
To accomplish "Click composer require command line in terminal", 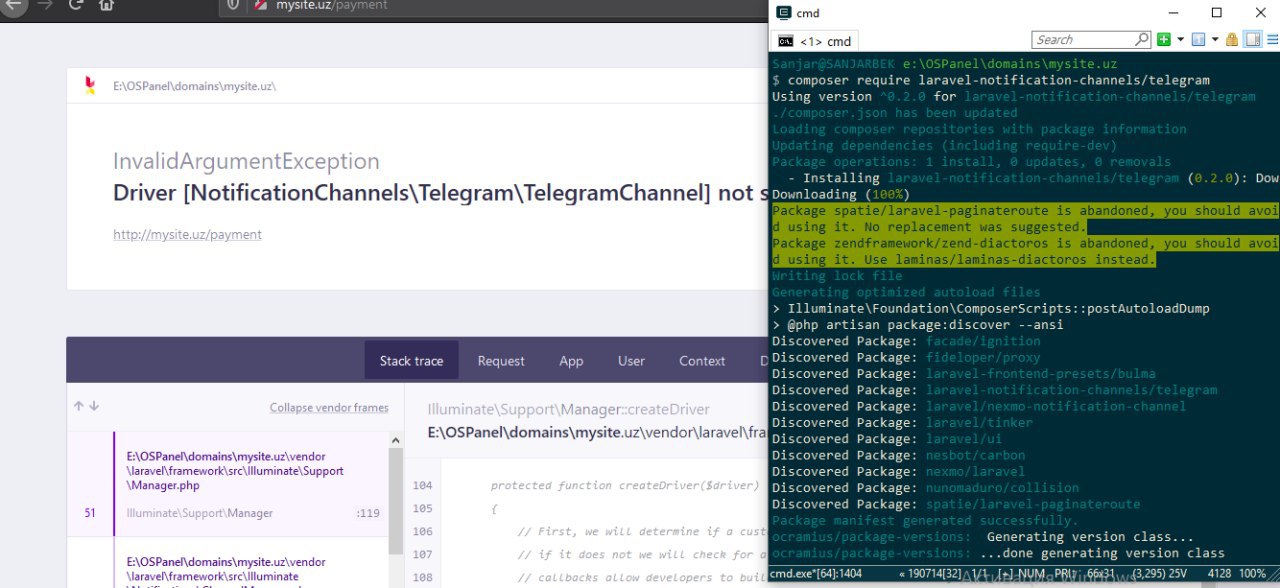I will (998, 80).
